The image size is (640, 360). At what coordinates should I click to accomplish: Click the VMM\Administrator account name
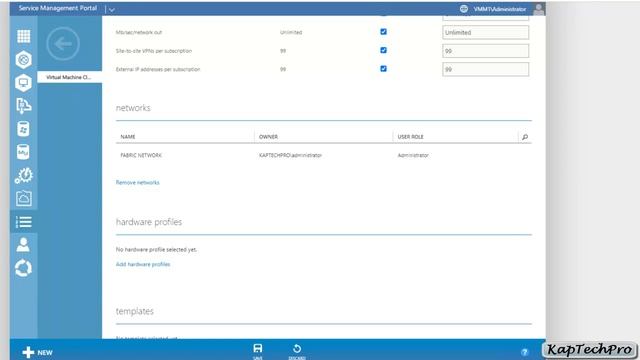click(500, 9)
